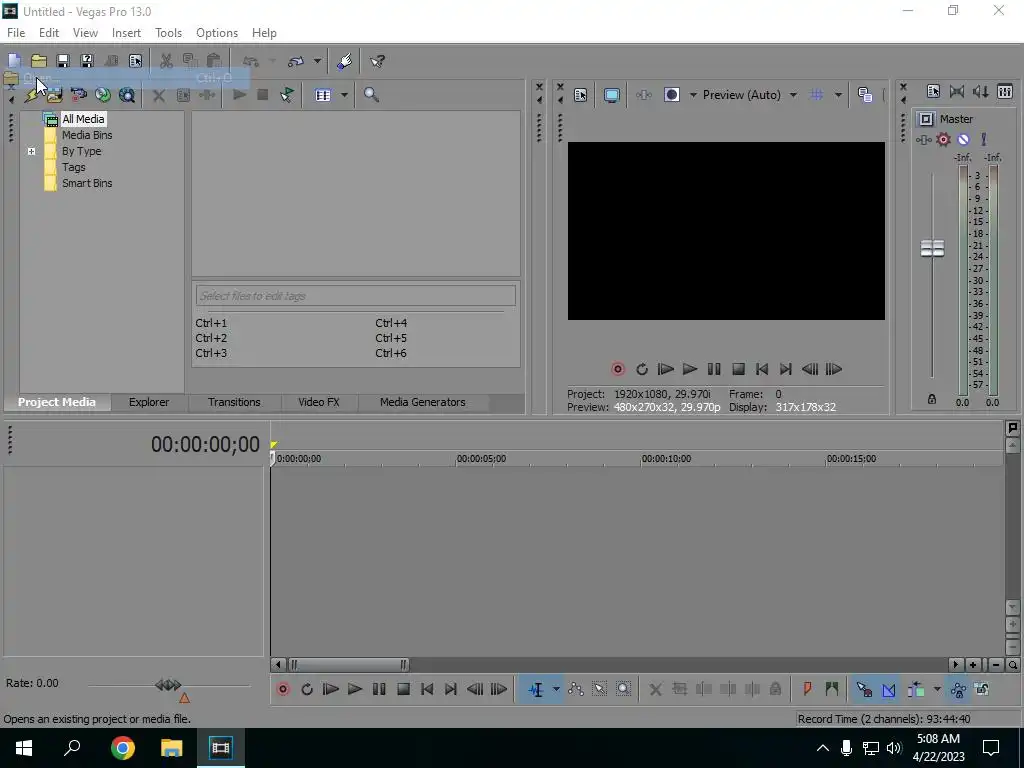Click Copy Snapshot to Clipboard icon
Screen dimensions: 1024x768
point(865,95)
